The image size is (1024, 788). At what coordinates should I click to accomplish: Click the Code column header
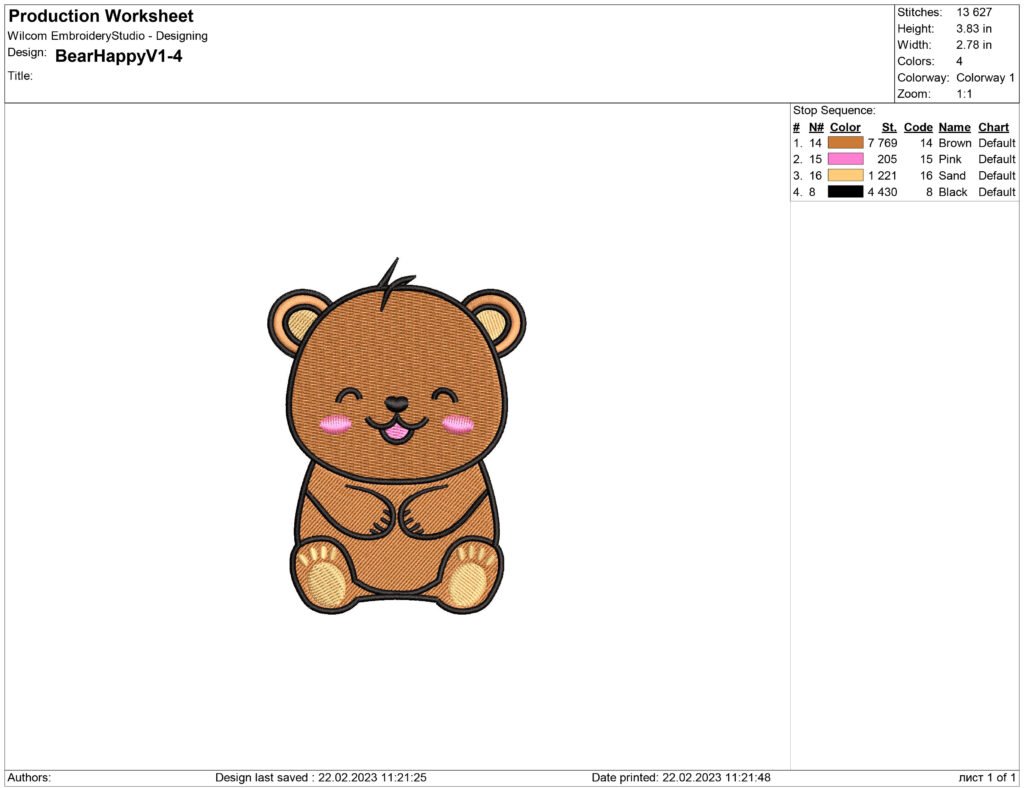tap(918, 127)
